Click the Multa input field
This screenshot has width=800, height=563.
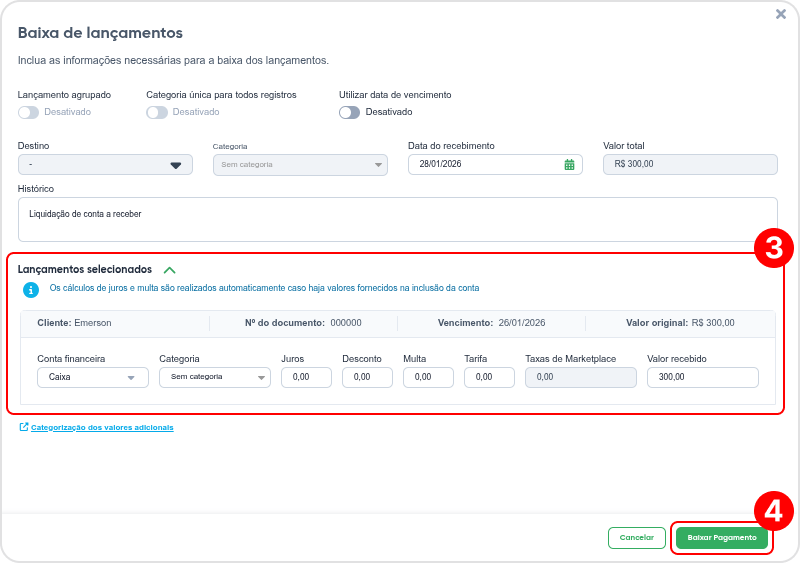428,377
